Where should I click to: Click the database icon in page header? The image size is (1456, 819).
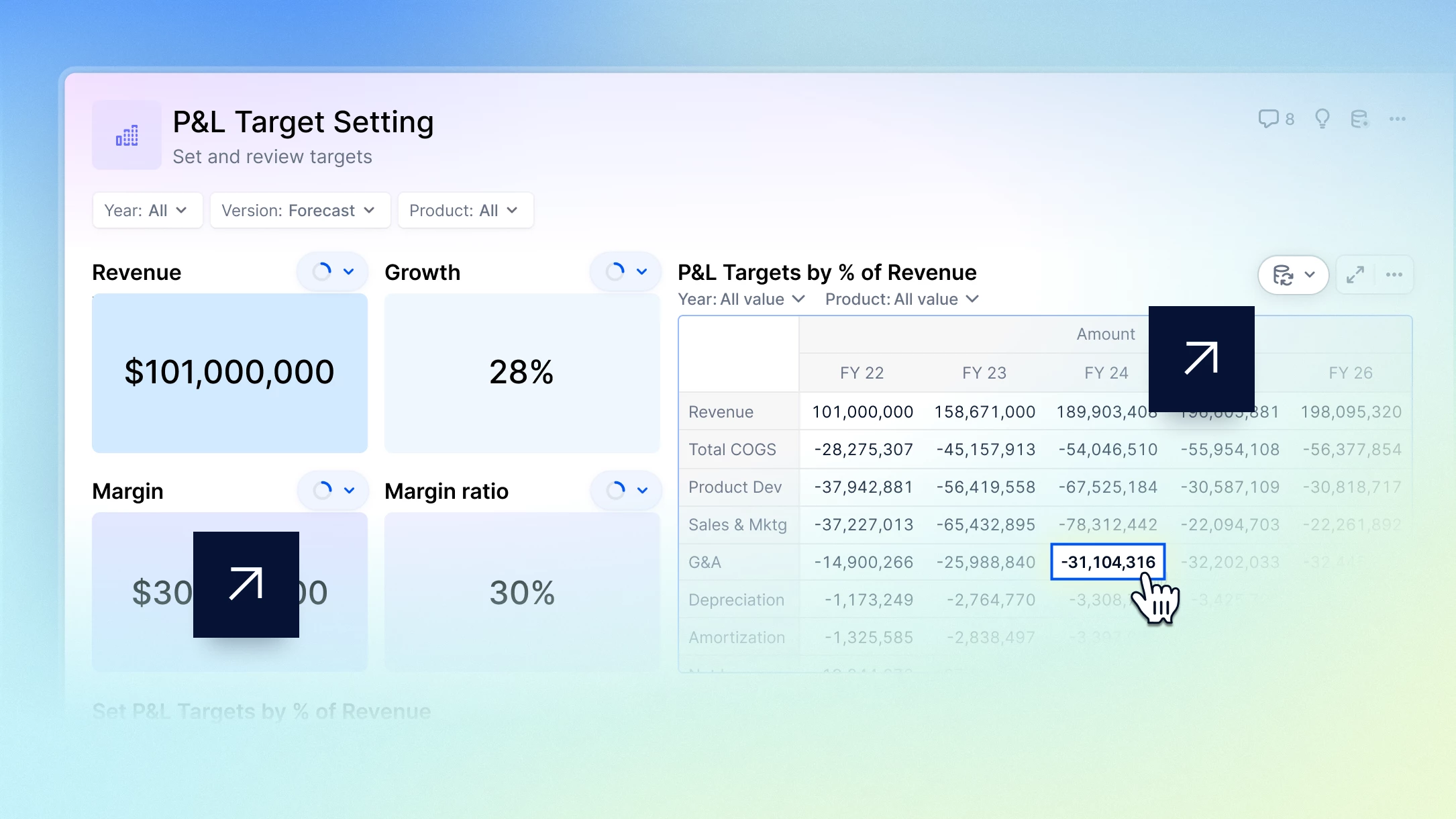point(1359,119)
